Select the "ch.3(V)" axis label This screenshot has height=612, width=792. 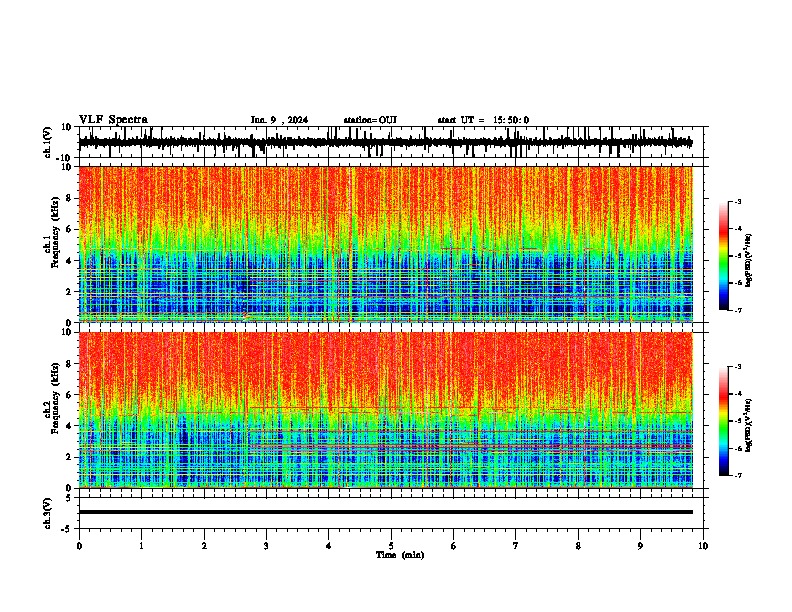click(x=48, y=513)
